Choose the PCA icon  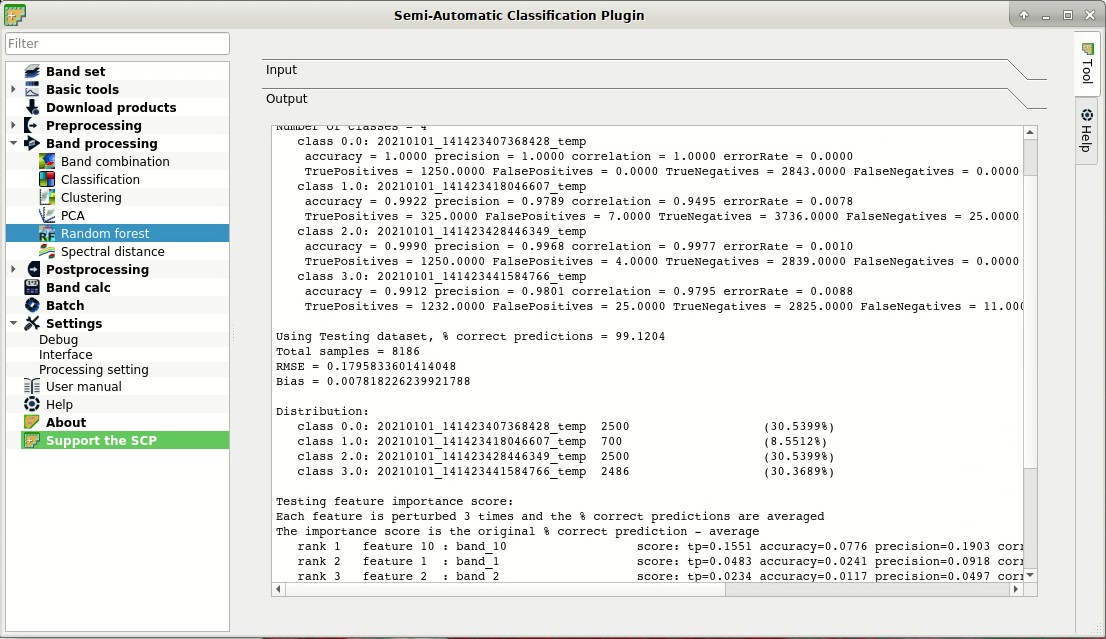47,215
